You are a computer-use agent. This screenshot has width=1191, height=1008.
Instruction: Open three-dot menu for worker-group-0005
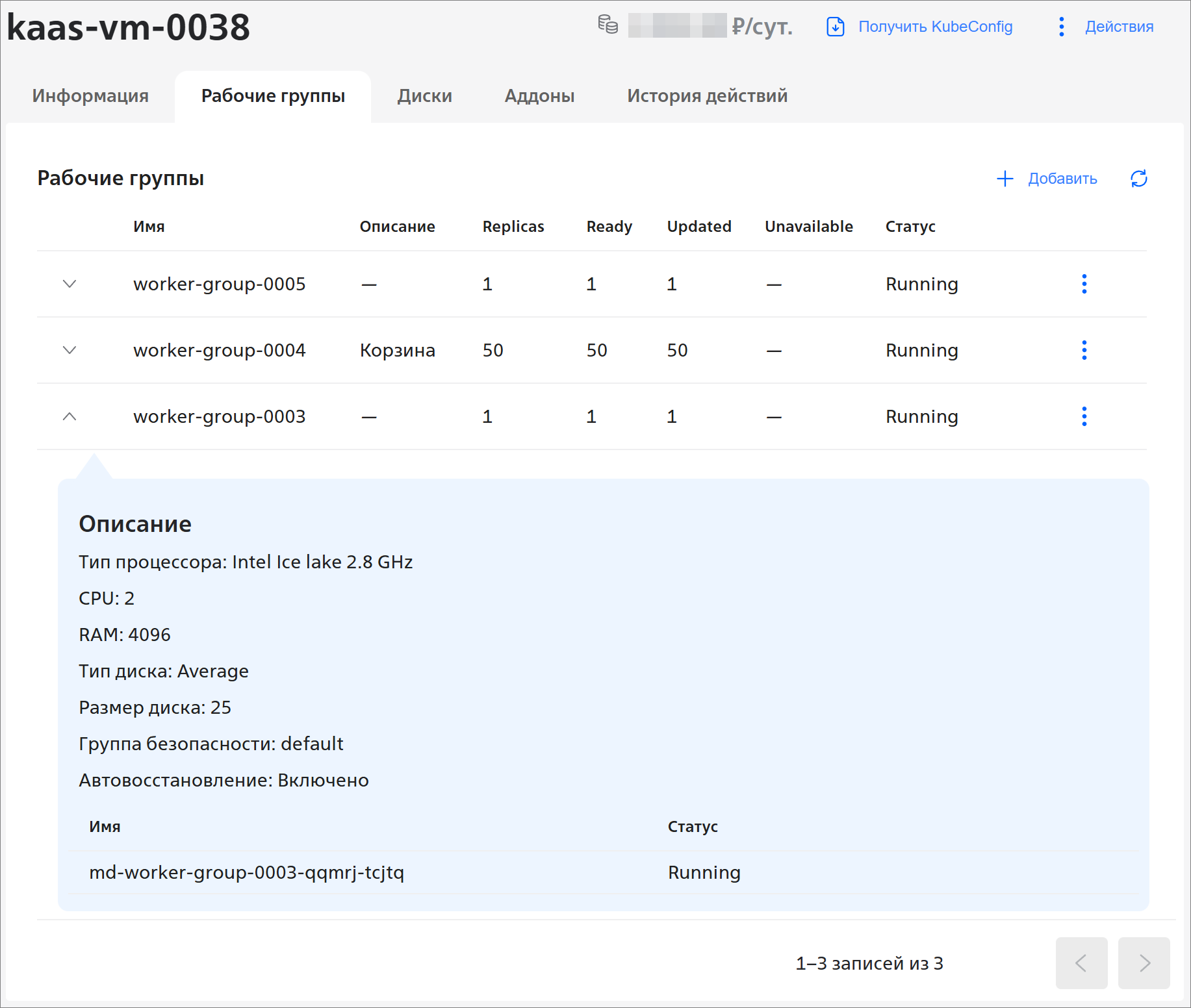click(1084, 284)
